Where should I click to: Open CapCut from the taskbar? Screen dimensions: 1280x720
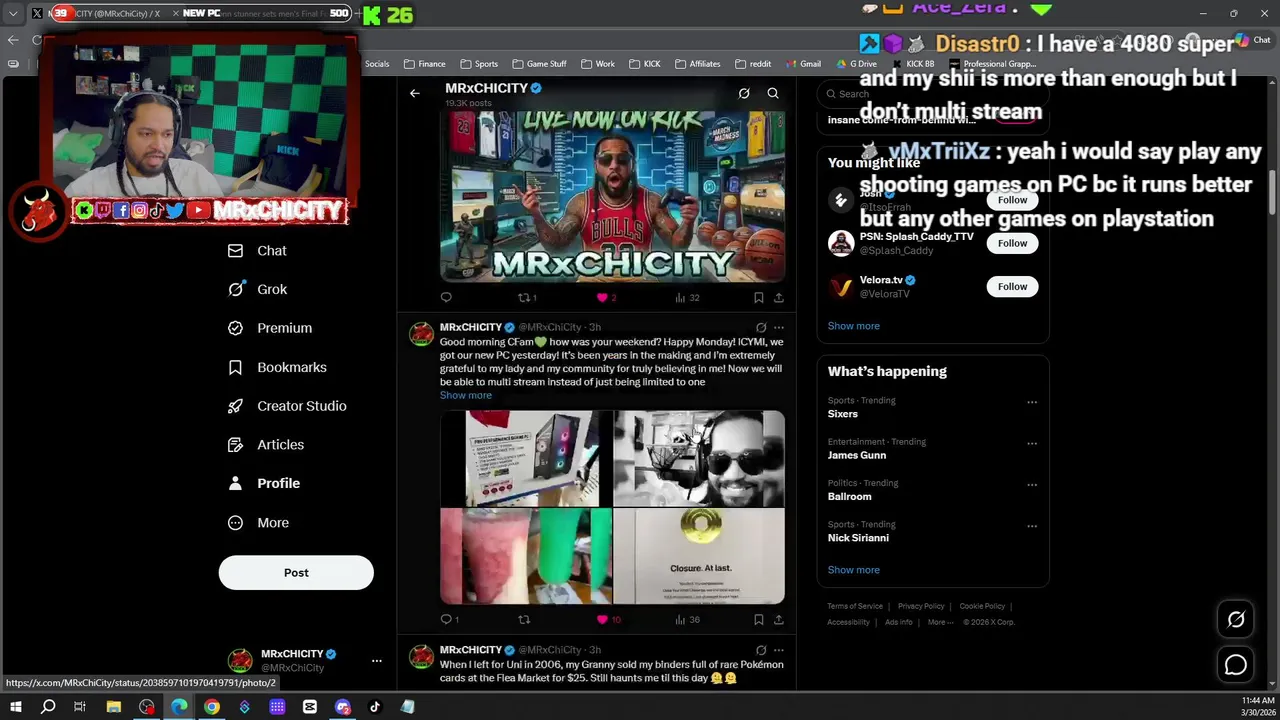pyautogui.click(x=310, y=707)
